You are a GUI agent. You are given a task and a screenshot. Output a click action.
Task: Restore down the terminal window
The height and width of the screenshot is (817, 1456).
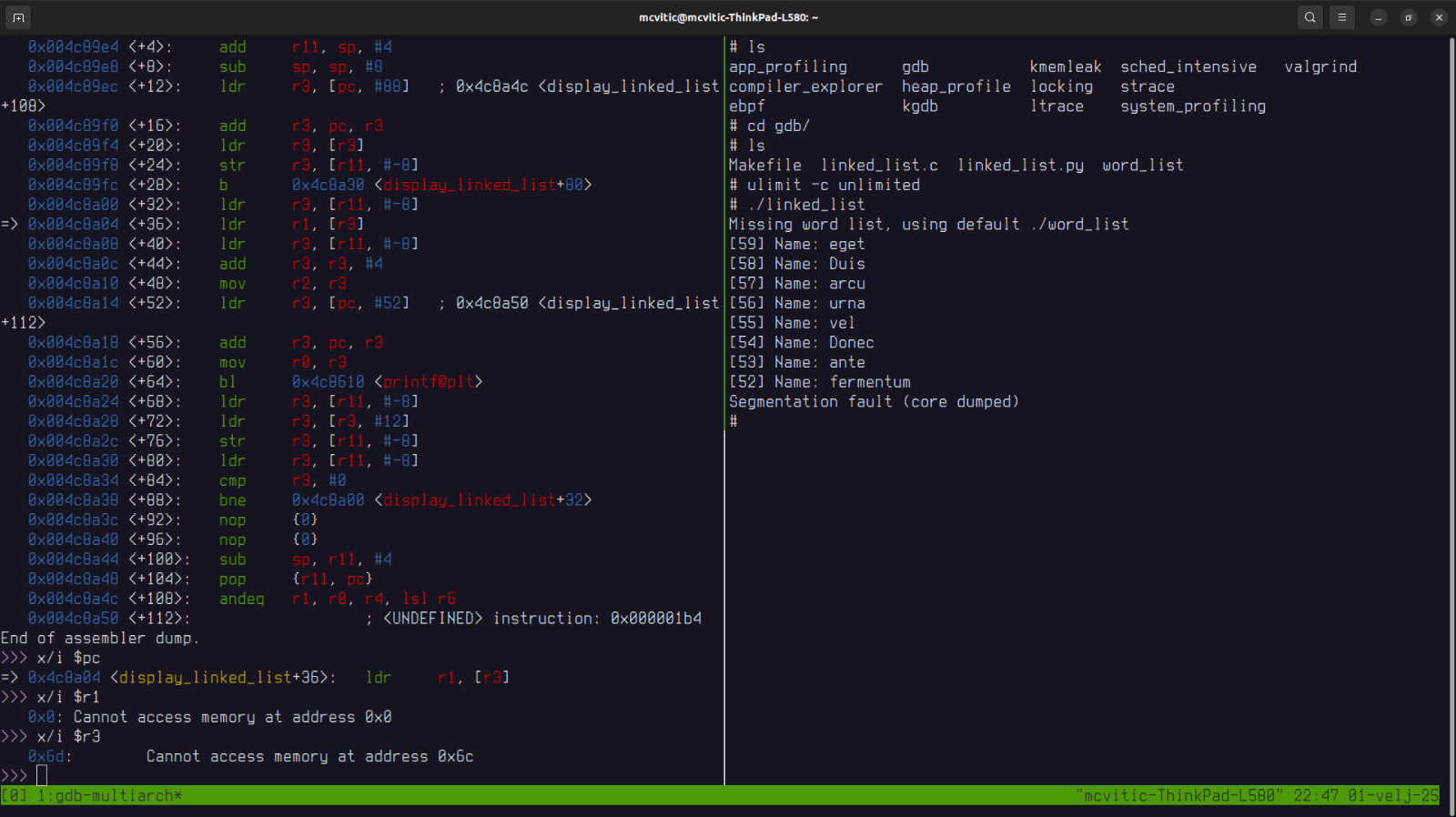(1409, 17)
